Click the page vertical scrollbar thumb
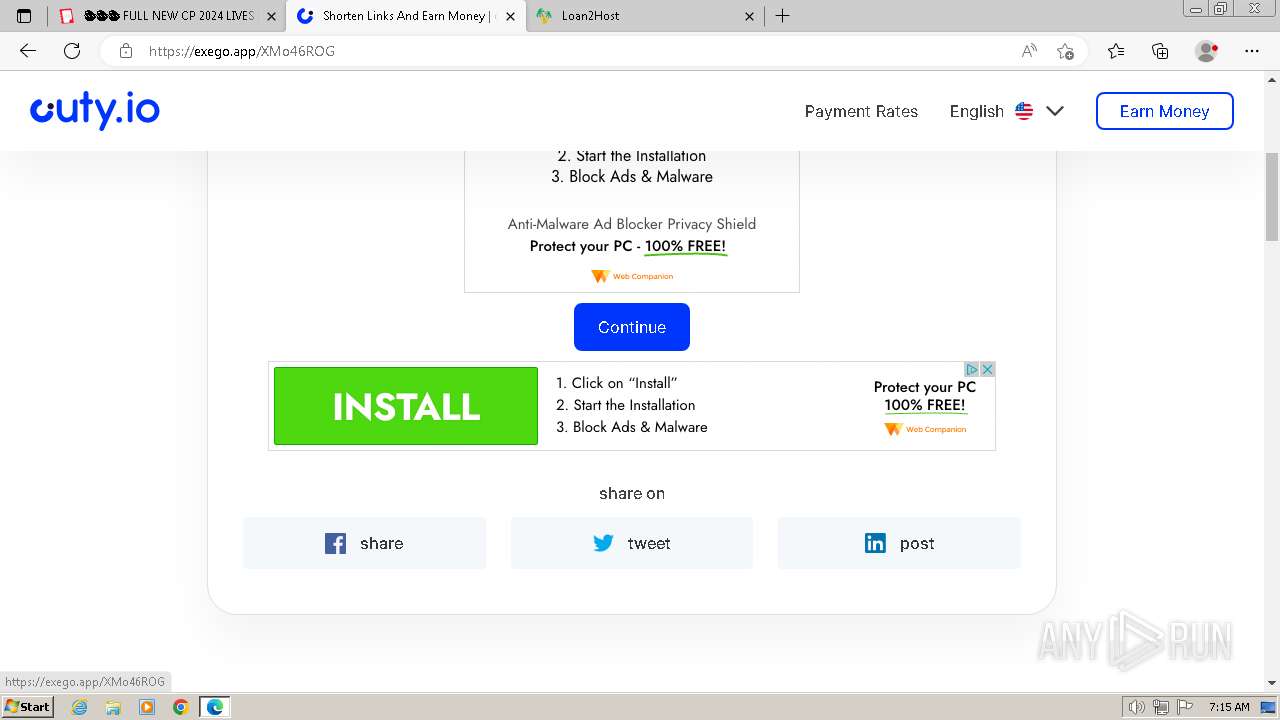This screenshot has height=720, width=1280. [1272, 197]
